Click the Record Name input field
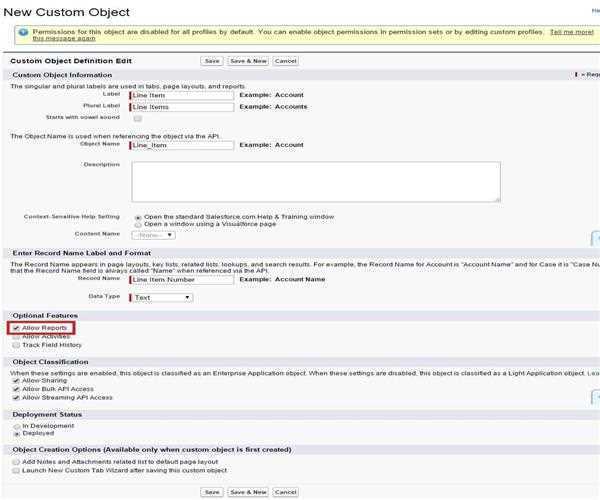This screenshot has width=600, height=500. pos(182,279)
